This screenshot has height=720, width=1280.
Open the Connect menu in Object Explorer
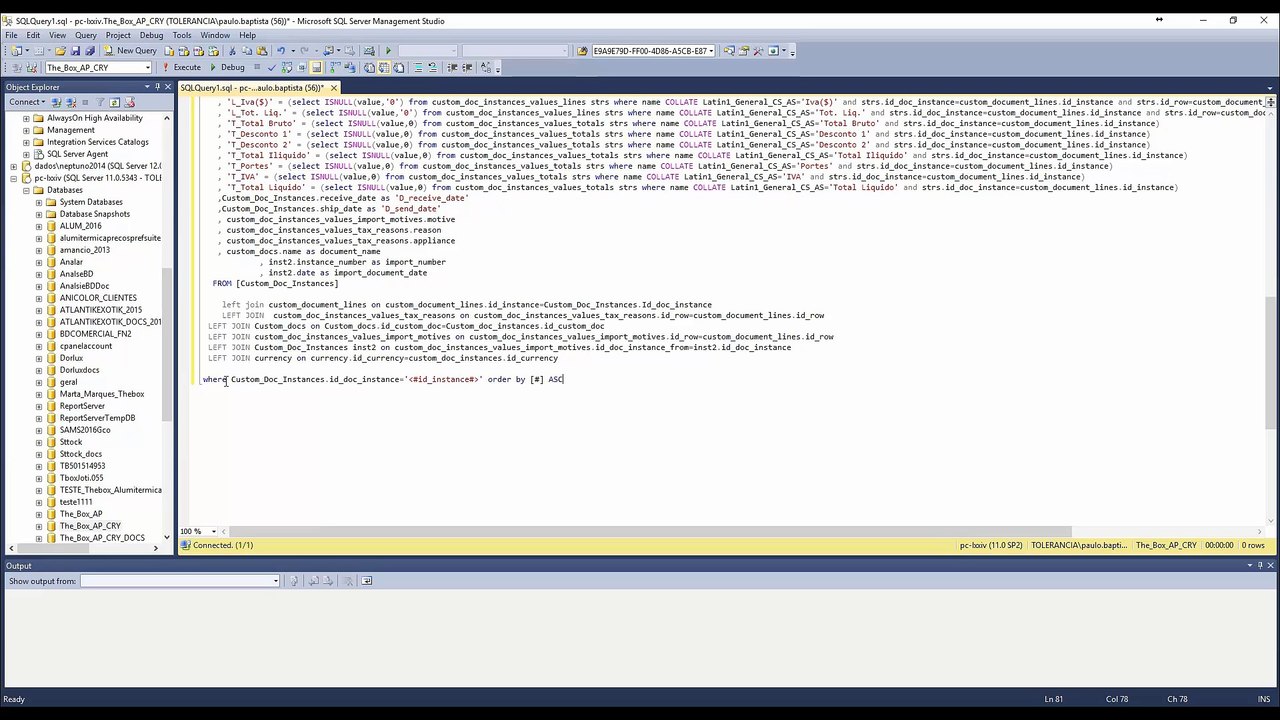[x=27, y=102]
